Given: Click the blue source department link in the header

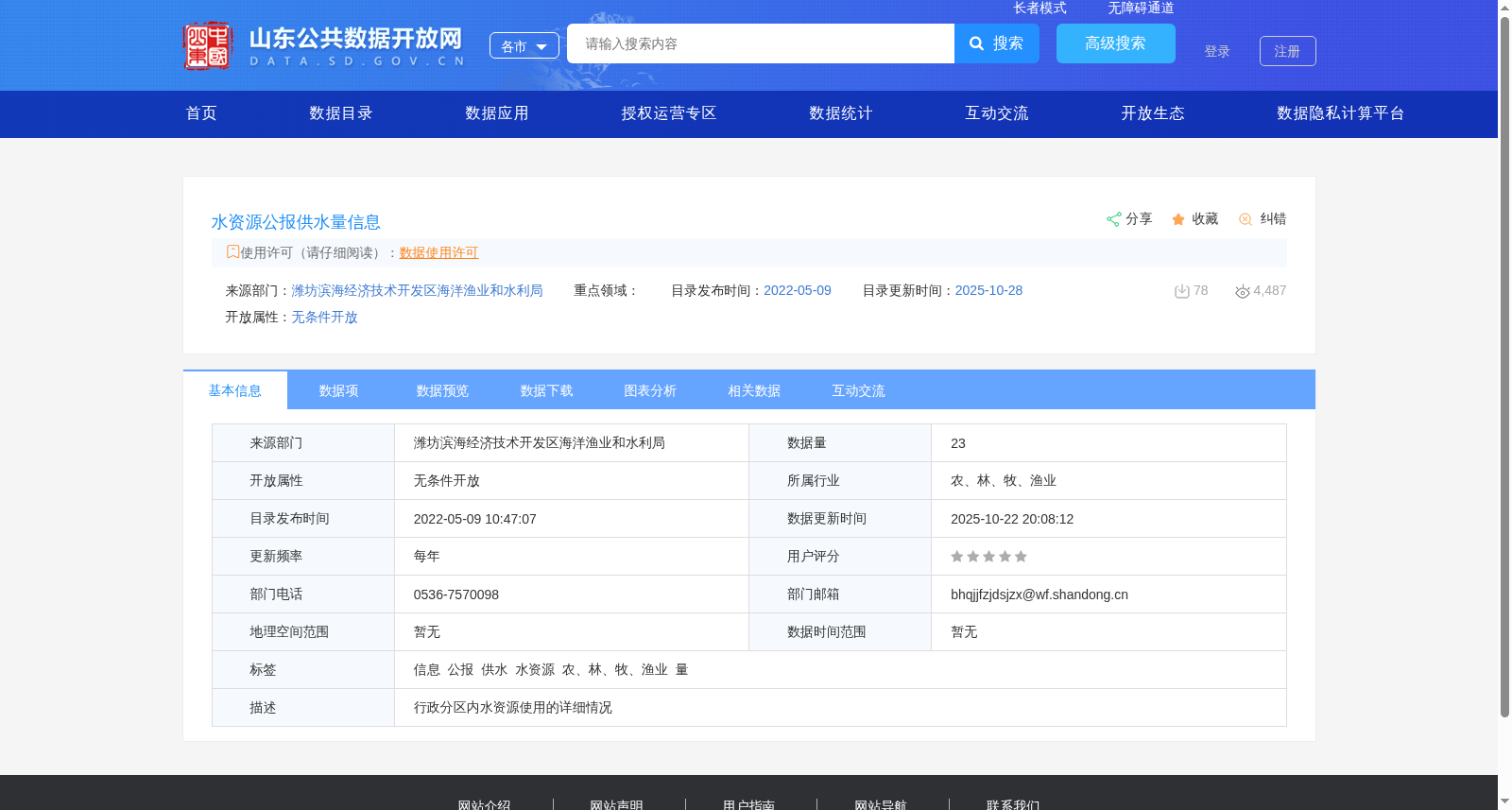Looking at the screenshot, I should (x=417, y=290).
